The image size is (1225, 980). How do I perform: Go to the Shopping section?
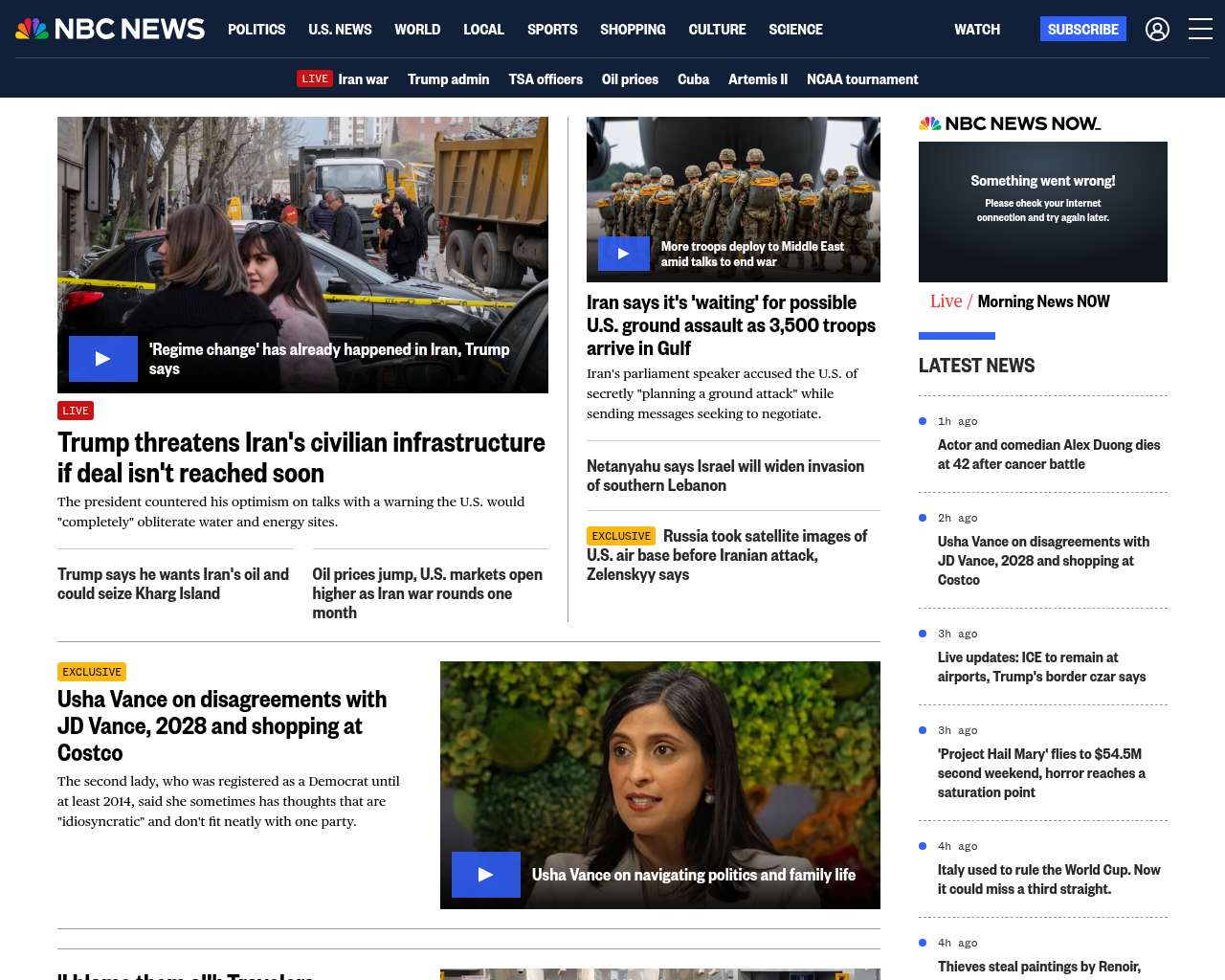pos(633,30)
